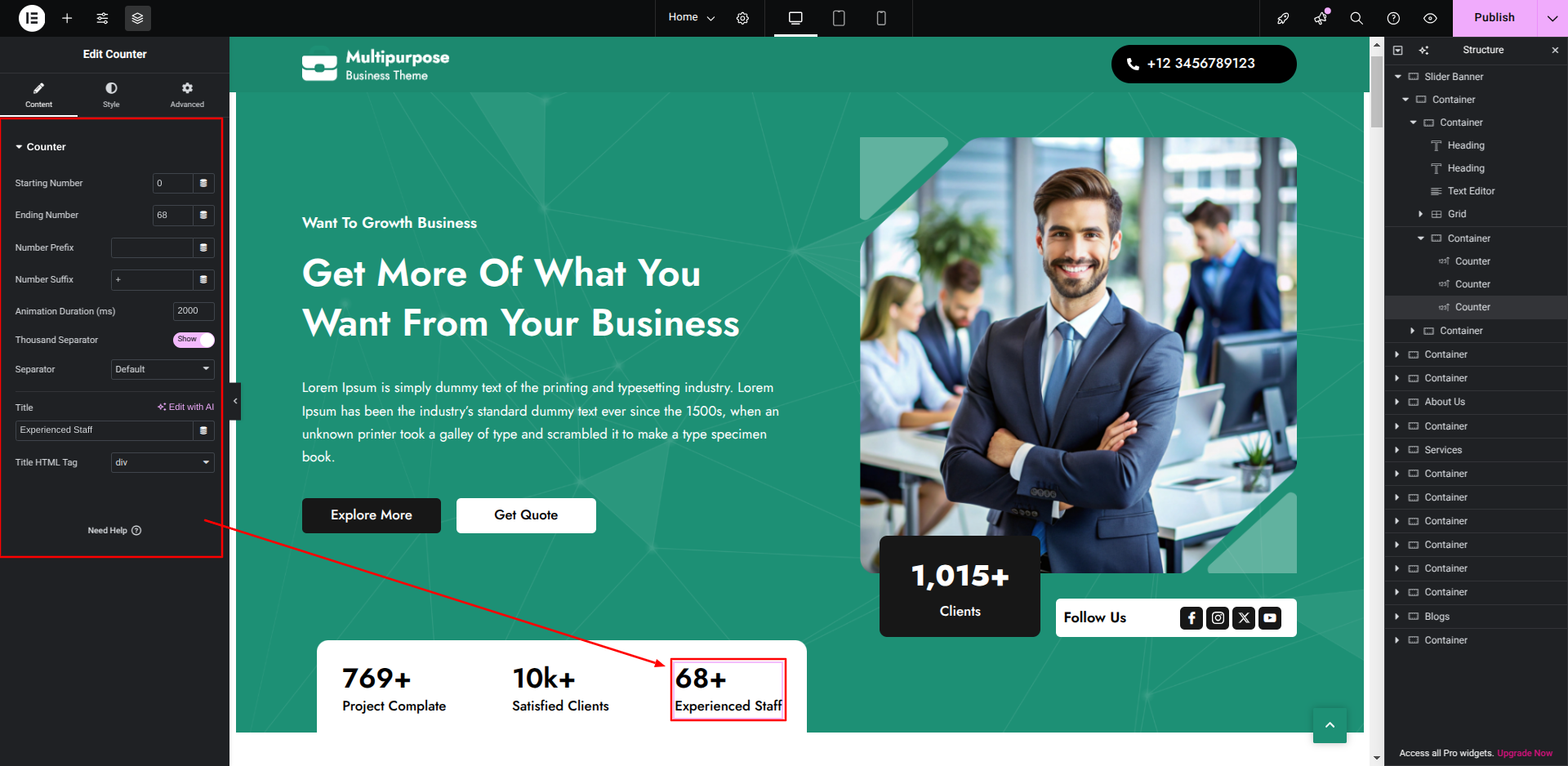The width and height of the screenshot is (1568, 766).
Task: Switch to the Content tab
Action: (x=38, y=95)
